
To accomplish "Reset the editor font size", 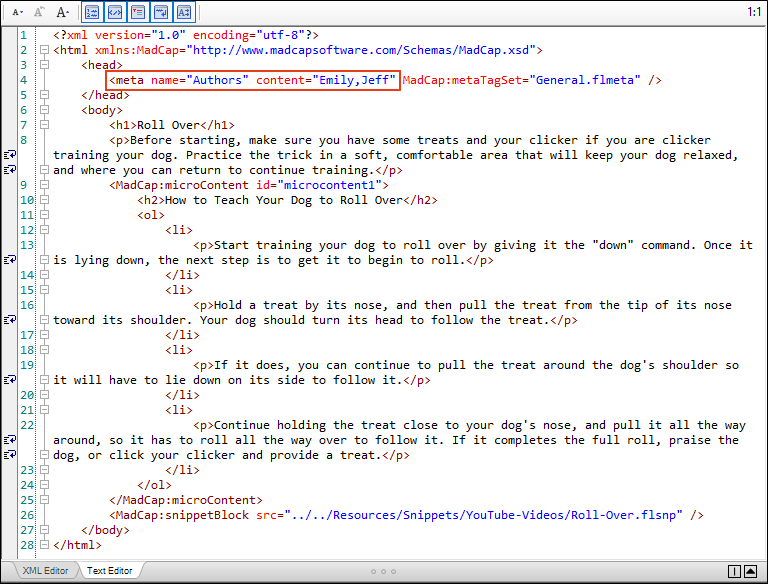I will (x=39, y=12).
